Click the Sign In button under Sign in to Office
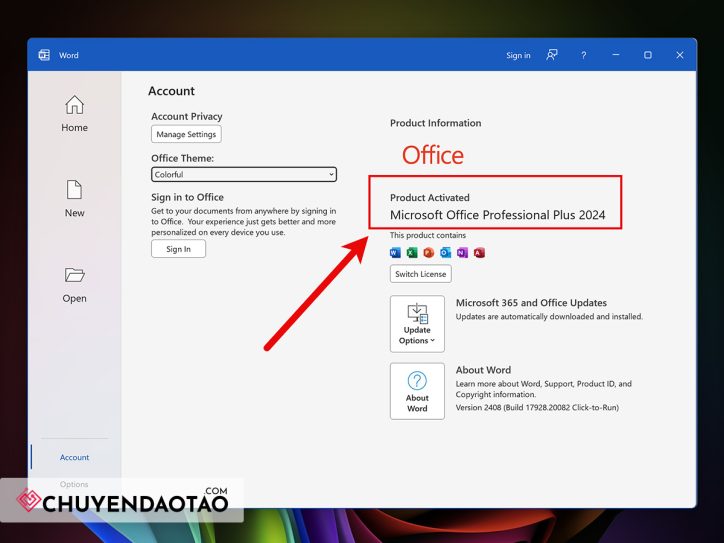 tap(178, 249)
